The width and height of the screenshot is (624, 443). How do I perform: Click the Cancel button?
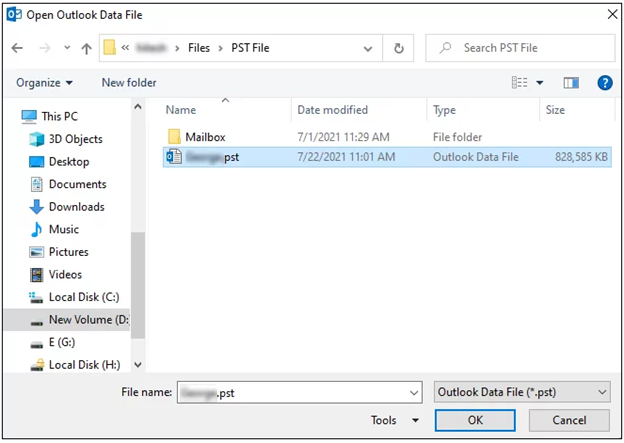tap(569, 420)
